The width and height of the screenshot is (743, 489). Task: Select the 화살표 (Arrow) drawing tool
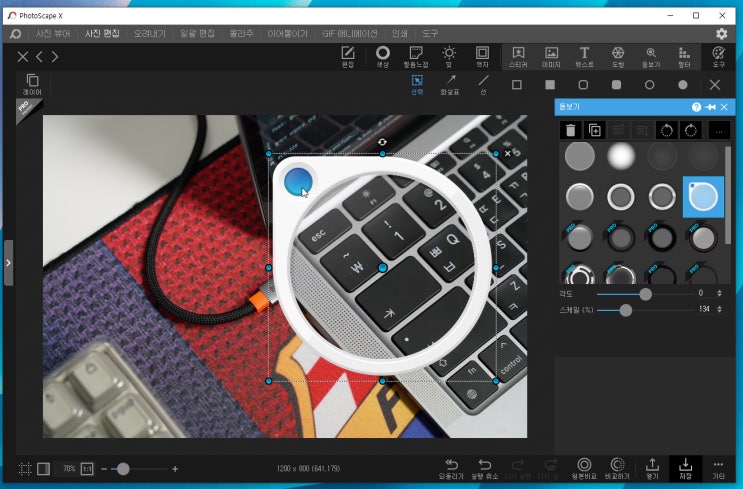click(450, 85)
